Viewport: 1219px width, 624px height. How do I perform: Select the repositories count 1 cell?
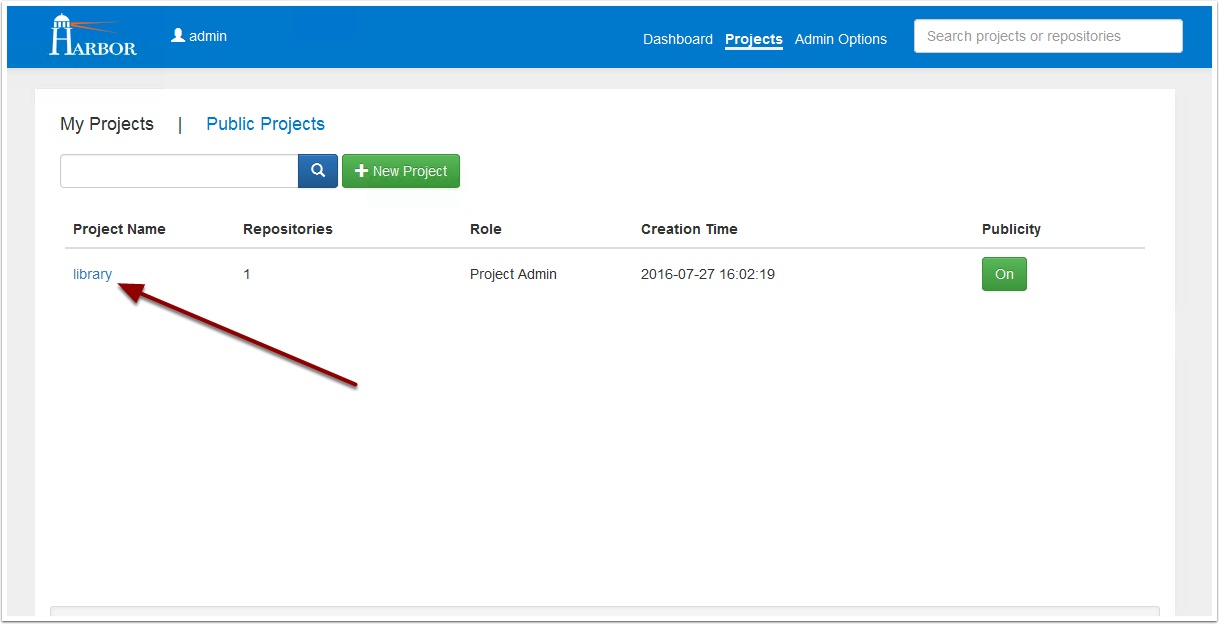[x=247, y=274]
